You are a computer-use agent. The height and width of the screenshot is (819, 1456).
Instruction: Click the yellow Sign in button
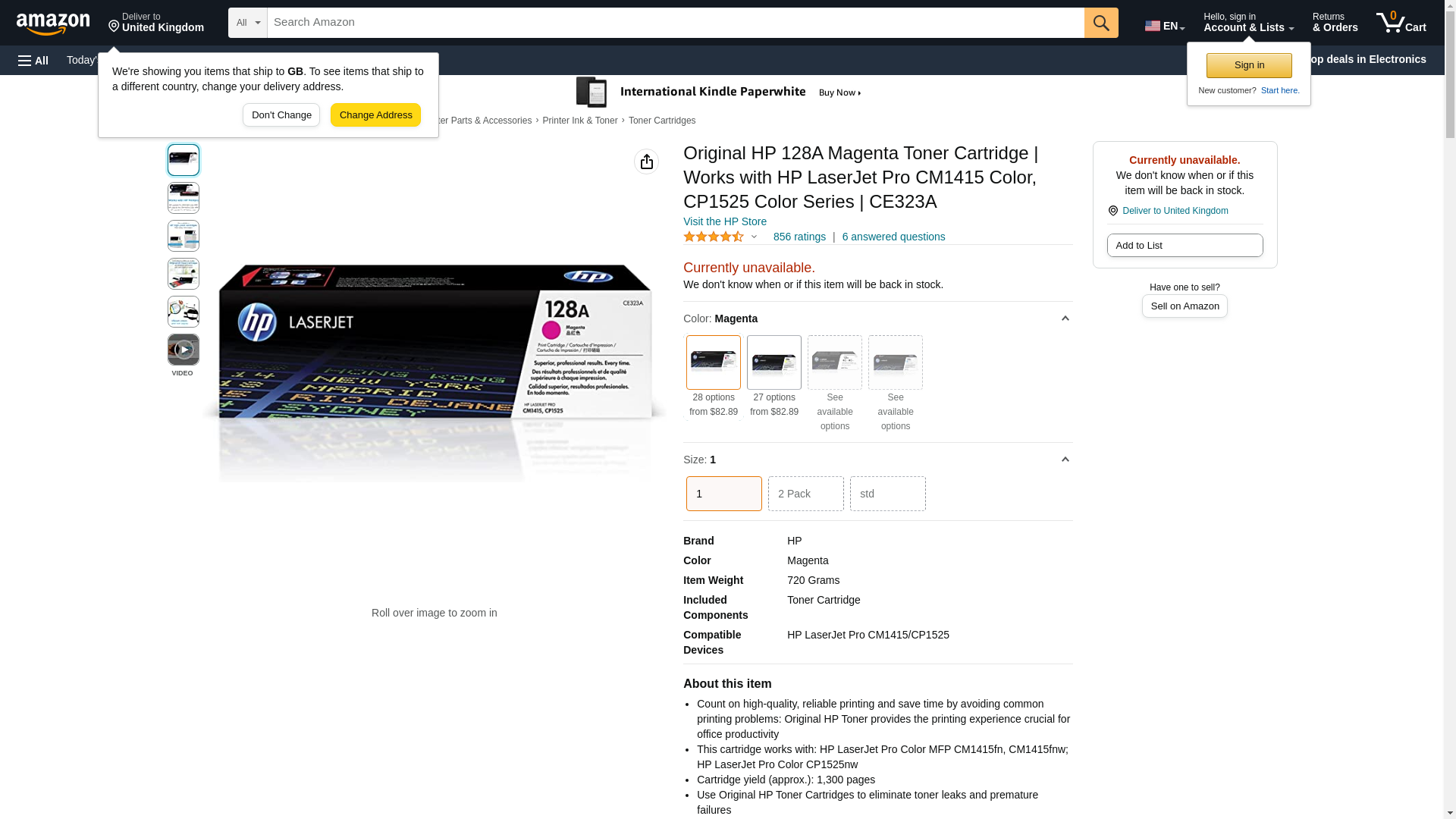(x=1249, y=65)
